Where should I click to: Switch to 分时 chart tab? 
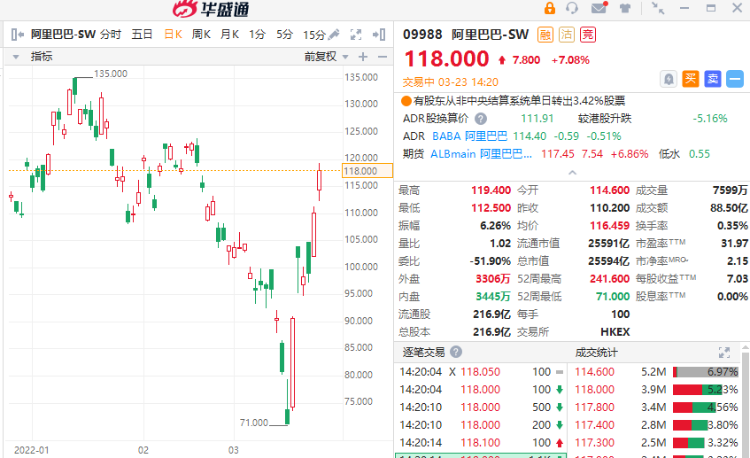pyautogui.click(x=110, y=34)
